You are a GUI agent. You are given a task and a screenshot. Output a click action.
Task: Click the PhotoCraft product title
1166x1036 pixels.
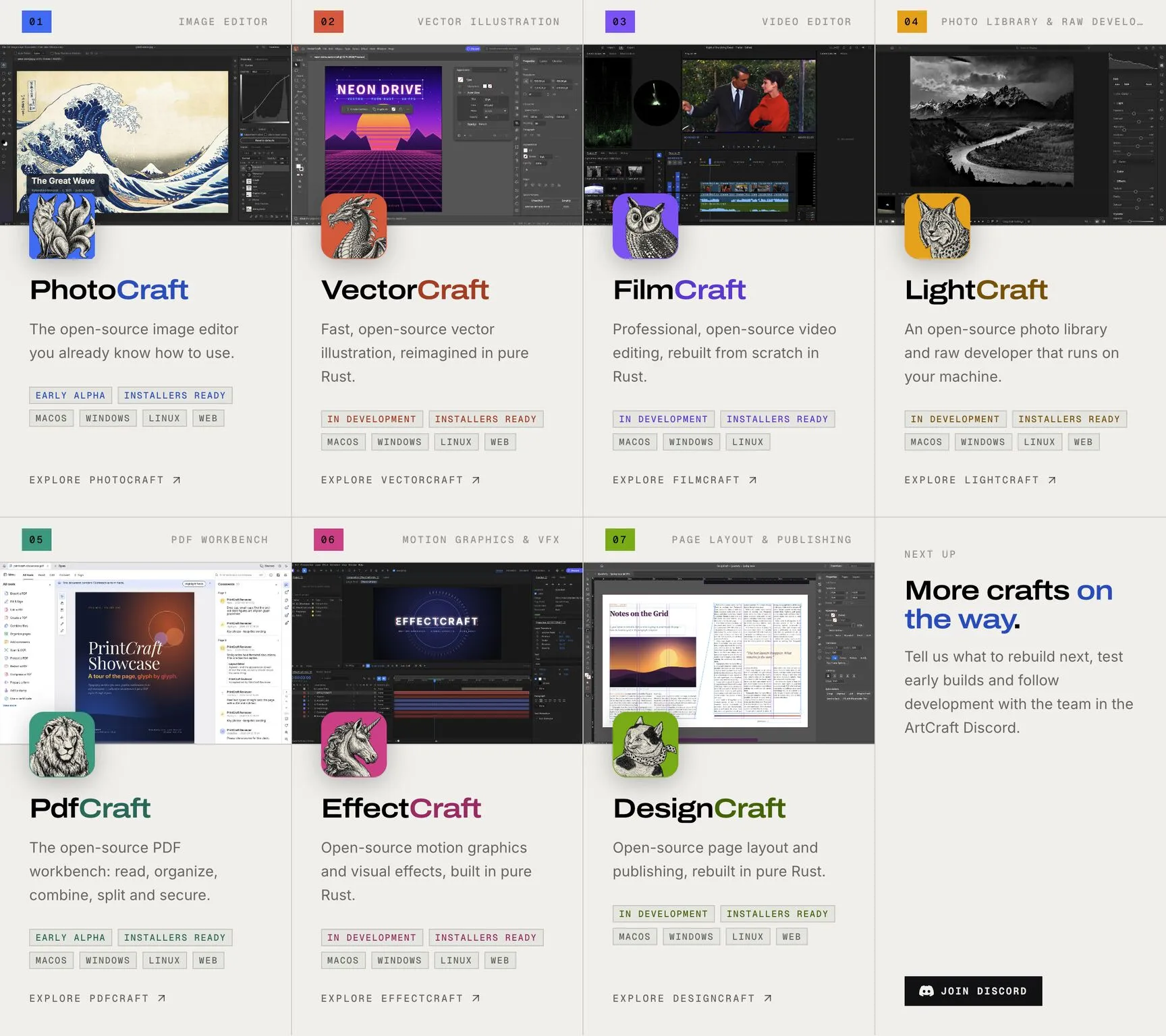(x=109, y=290)
